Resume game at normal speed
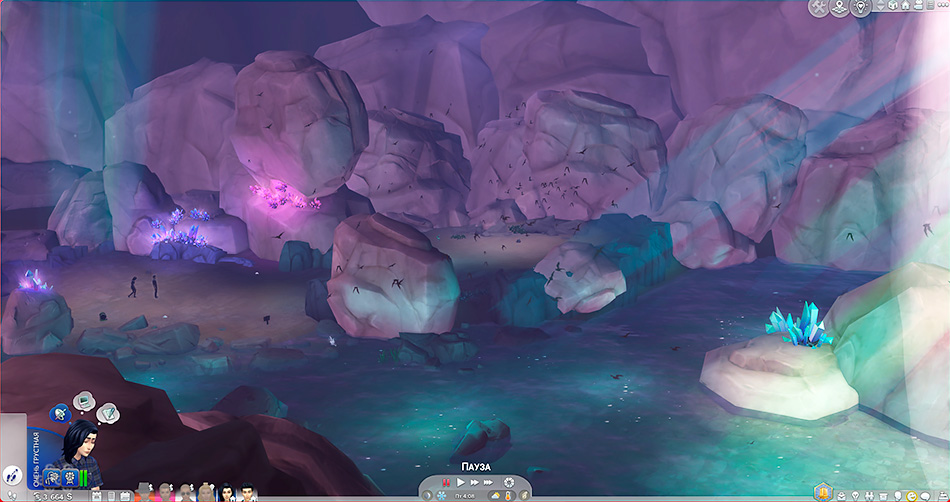The height and width of the screenshot is (502, 950). (460, 483)
